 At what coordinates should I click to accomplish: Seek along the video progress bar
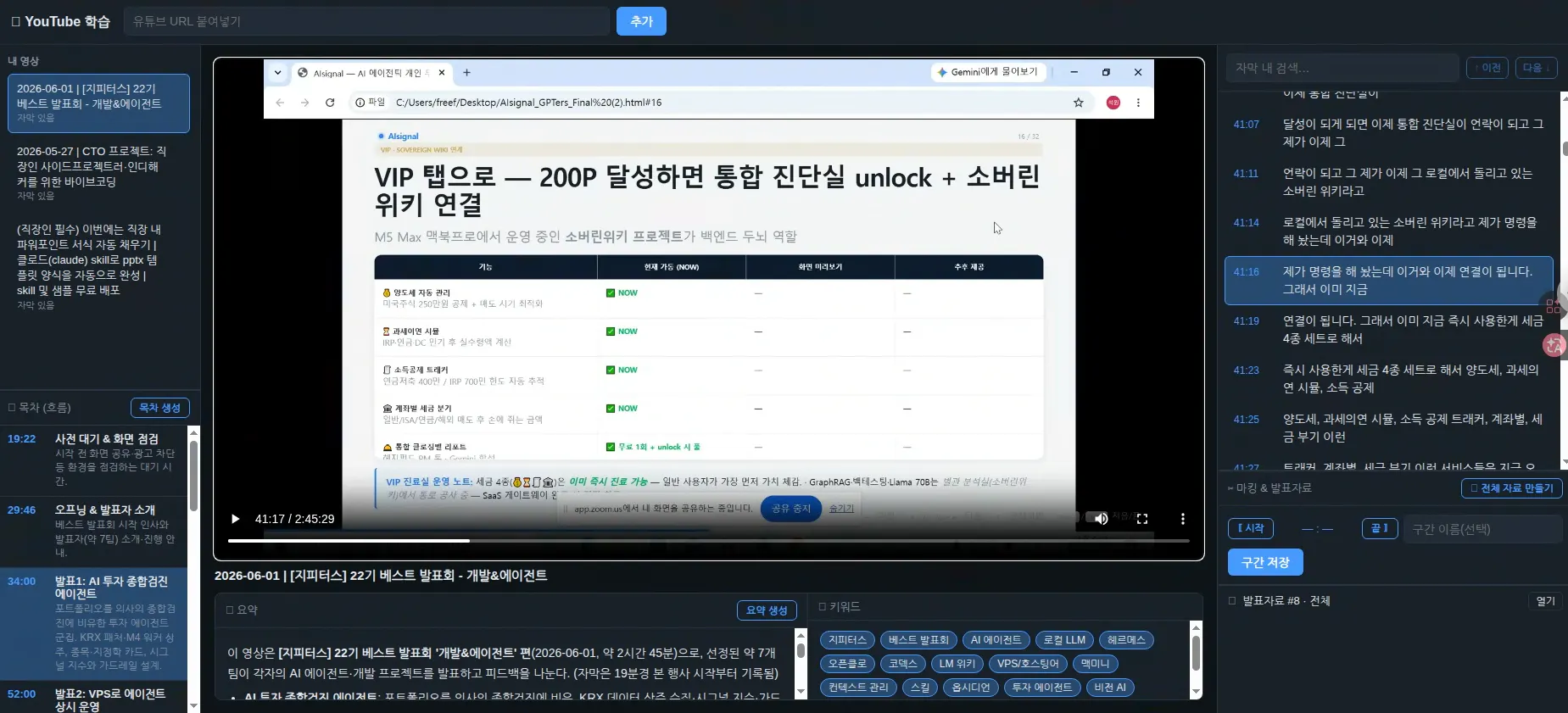click(708, 540)
